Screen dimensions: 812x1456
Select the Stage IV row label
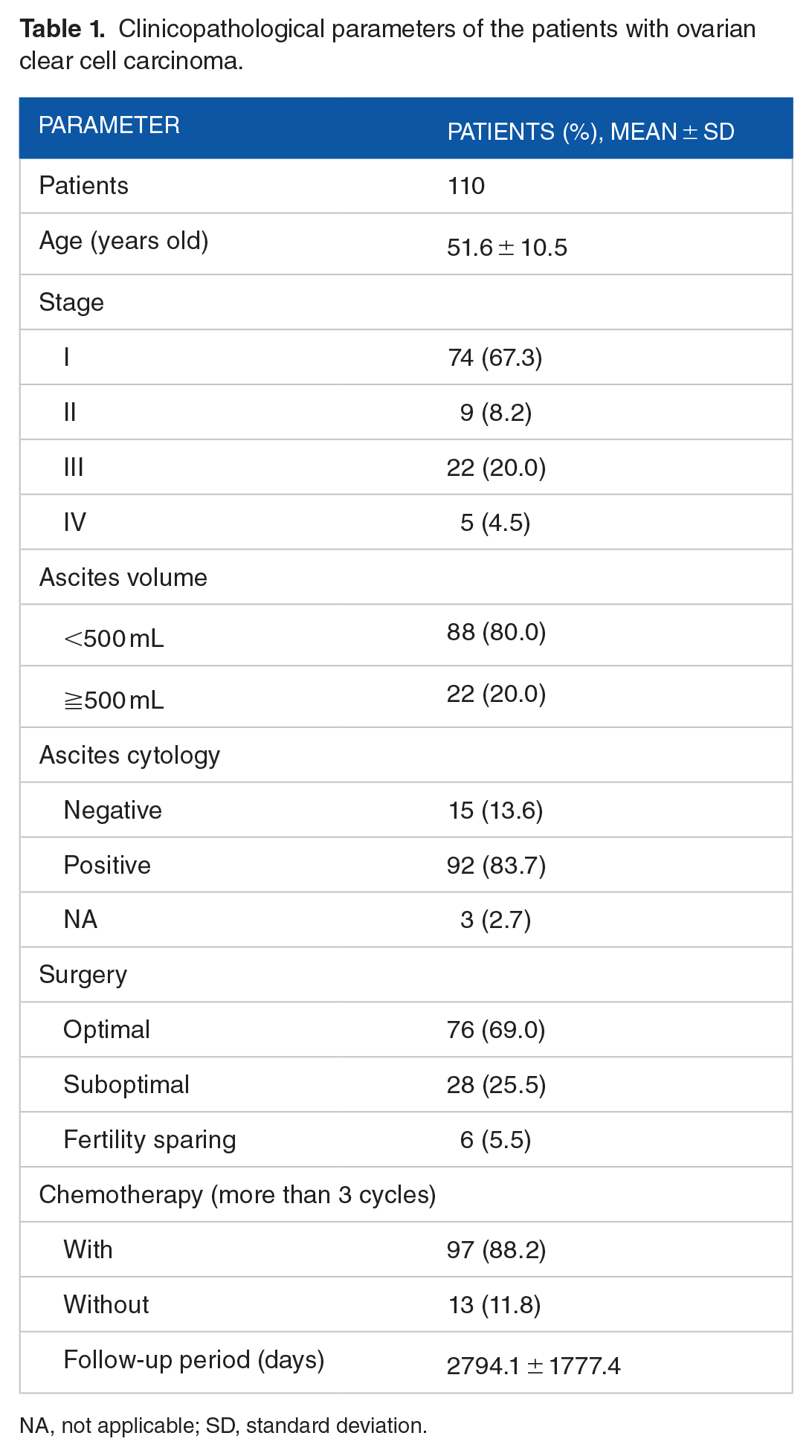point(75,522)
